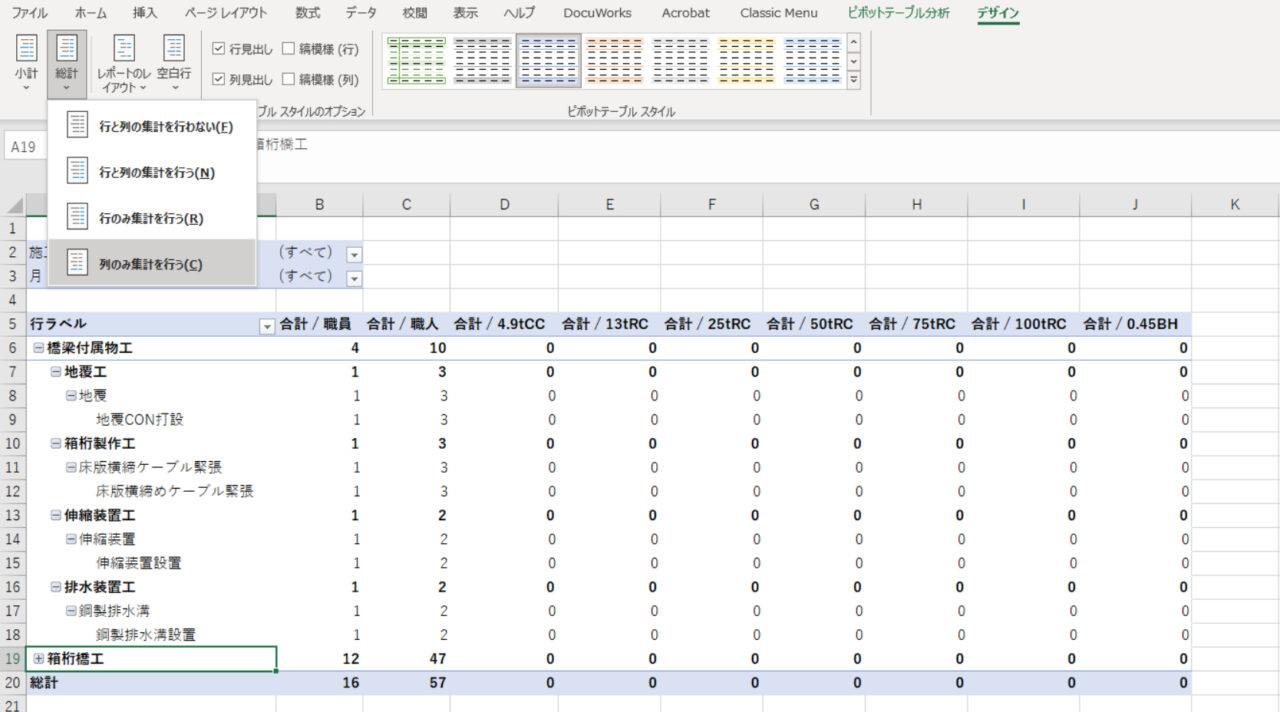Viewport: 1280px width, 712px height.
Task: Switch to the データ tab
Action: pos(361,13)
